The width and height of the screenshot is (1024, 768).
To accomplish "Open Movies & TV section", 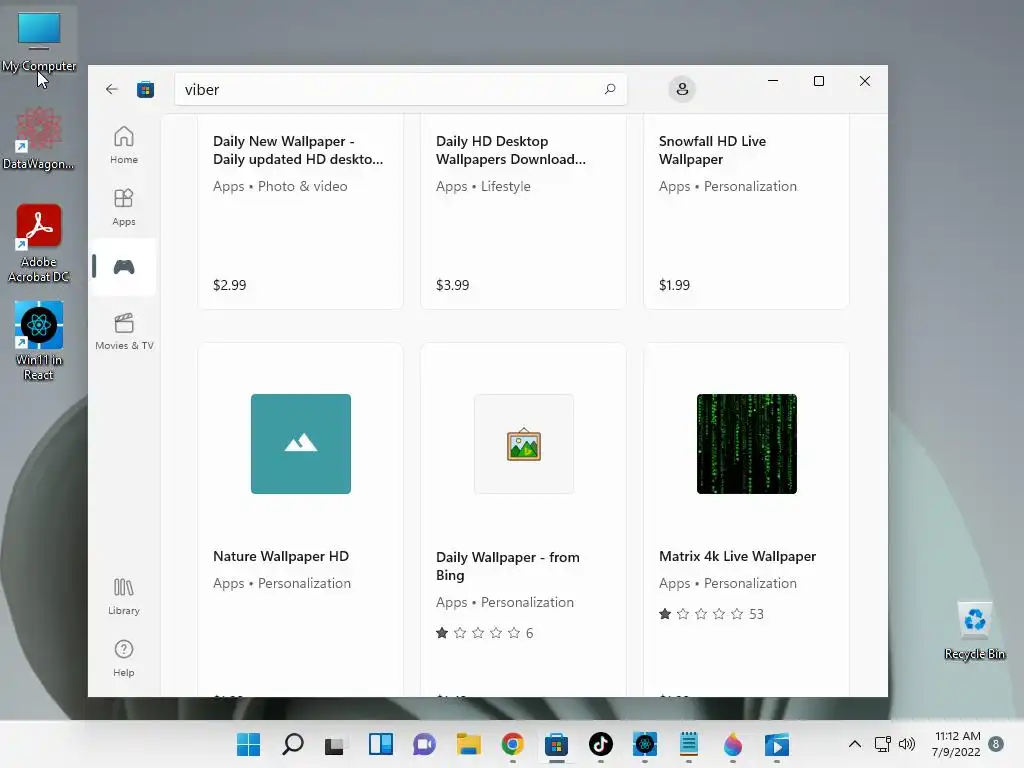I will point(124,332).
